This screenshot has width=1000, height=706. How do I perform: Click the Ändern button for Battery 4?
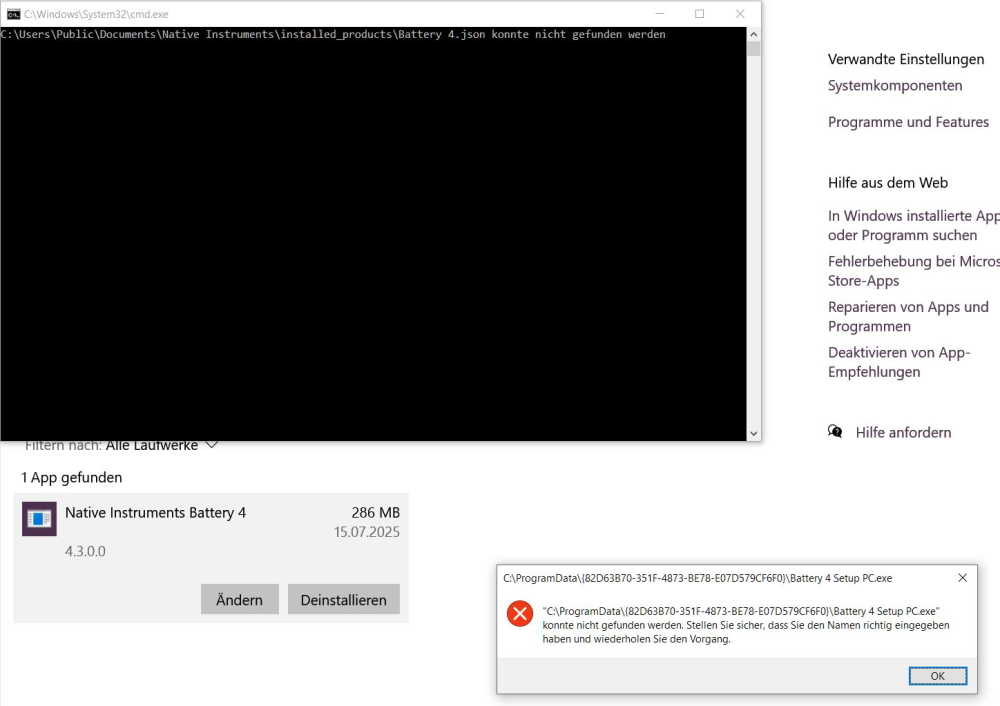[x=239, y=599]
